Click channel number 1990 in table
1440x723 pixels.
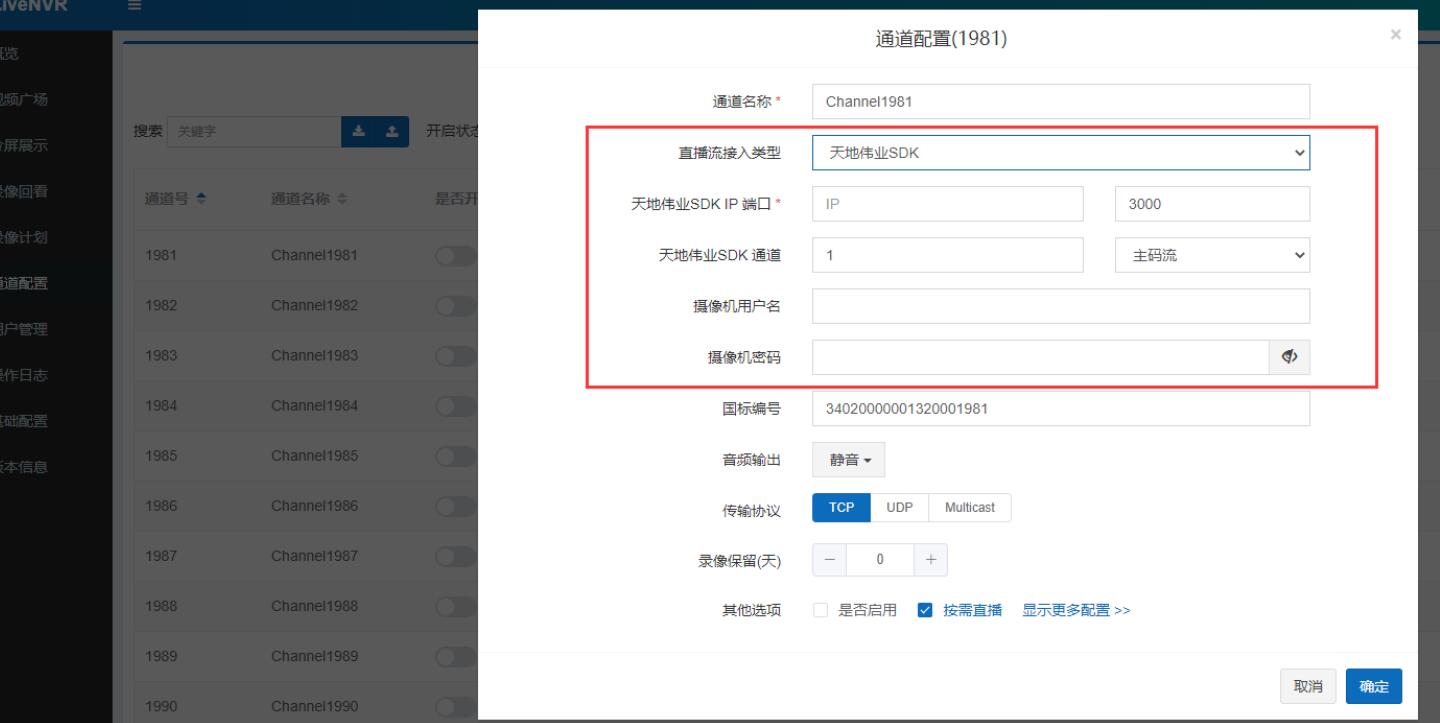click(x=161, y=707)
